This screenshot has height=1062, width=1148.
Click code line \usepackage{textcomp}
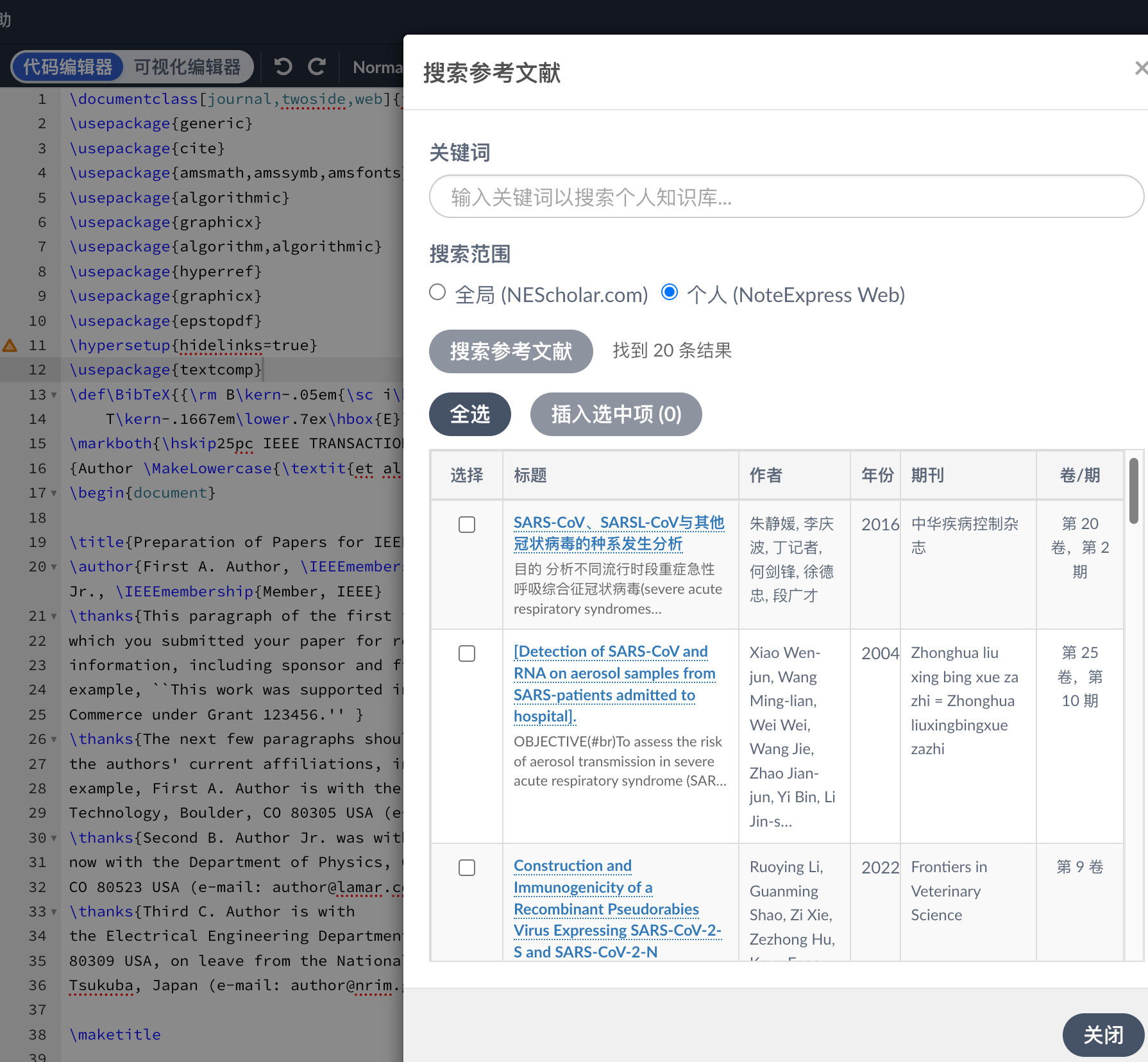pos(165,370)
